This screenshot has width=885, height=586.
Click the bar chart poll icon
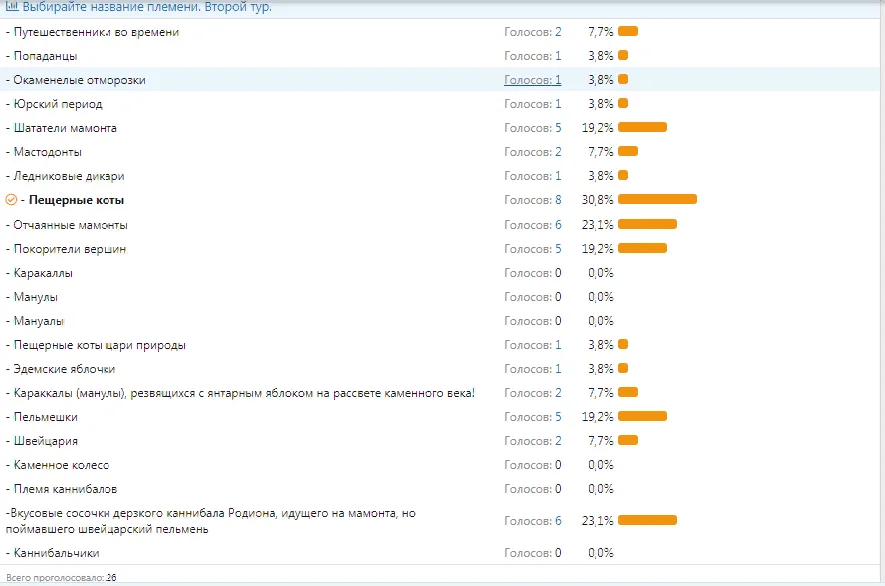[x=11, y=8]
